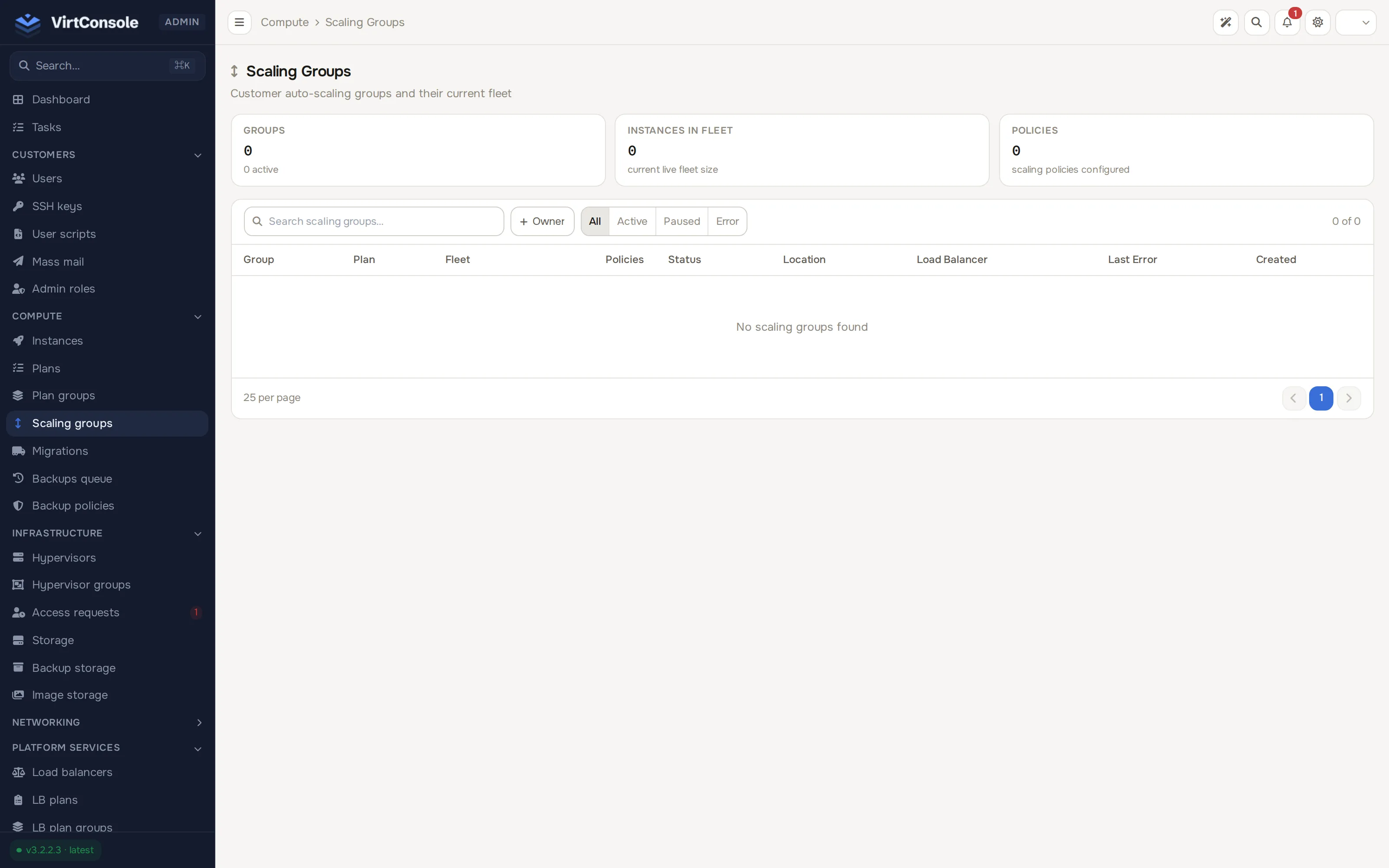Click the + Owner filter button
This screenshot has height=868, width=1389.
click(x=543, y=221)
